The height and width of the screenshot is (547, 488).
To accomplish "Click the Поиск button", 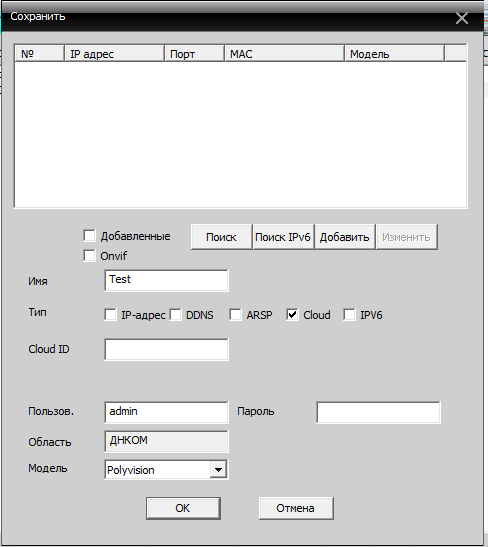I will point(221,237).
